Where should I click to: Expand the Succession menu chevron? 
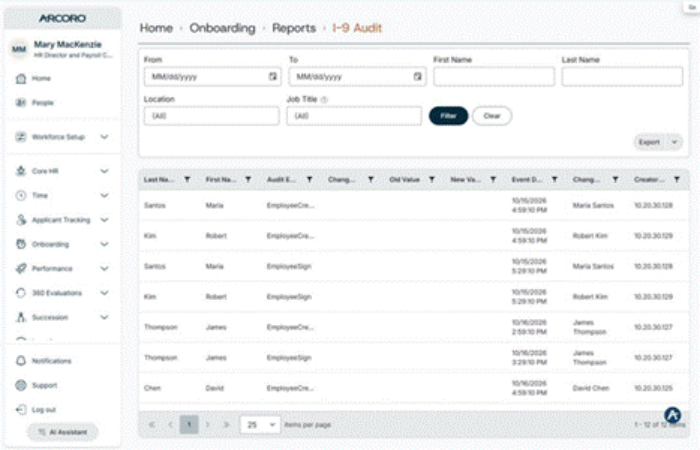coord(104,317)
